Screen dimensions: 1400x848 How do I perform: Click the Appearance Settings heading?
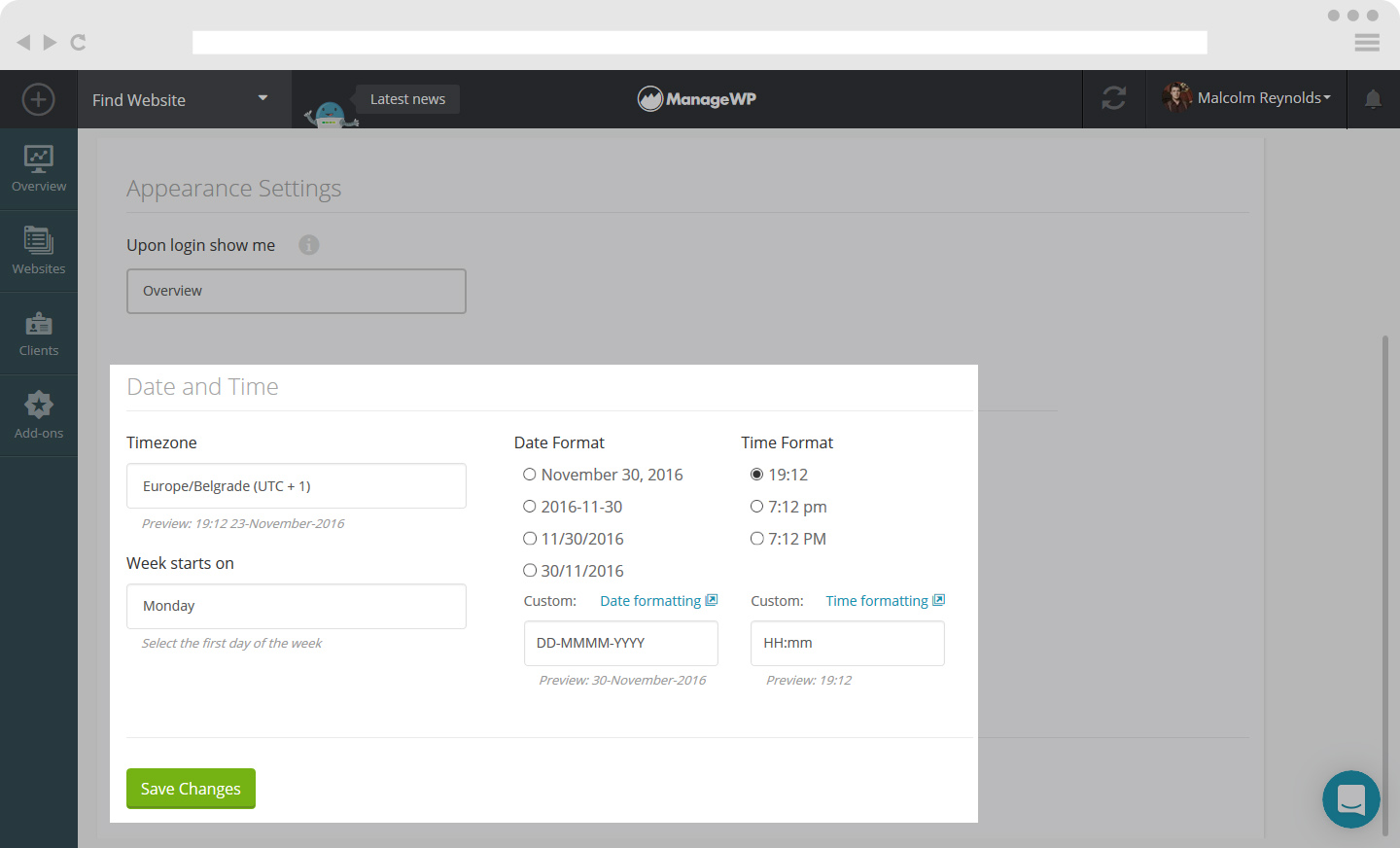point(234,189)
